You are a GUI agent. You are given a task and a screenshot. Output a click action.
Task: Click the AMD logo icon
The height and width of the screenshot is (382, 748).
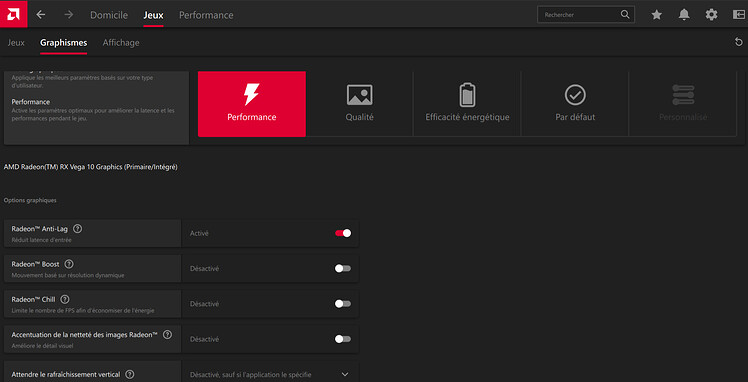pos(14,14)
